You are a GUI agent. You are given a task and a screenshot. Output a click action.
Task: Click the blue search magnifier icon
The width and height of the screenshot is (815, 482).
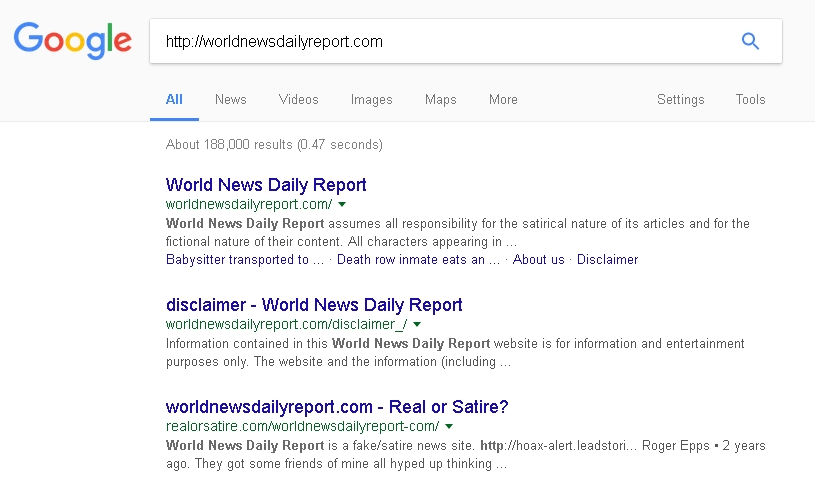tap(750, 41)
